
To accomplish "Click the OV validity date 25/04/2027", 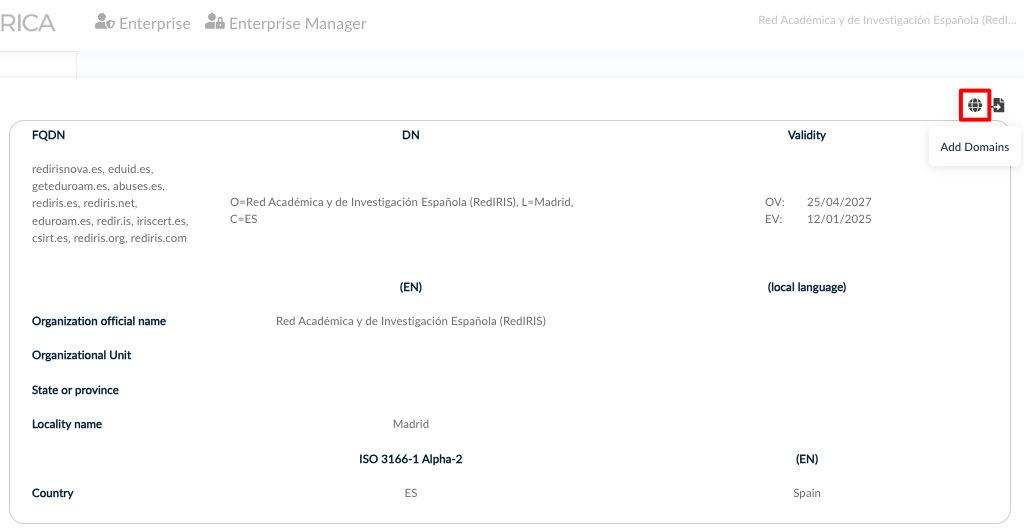I will pyautogui.click(x=839, y=202).
